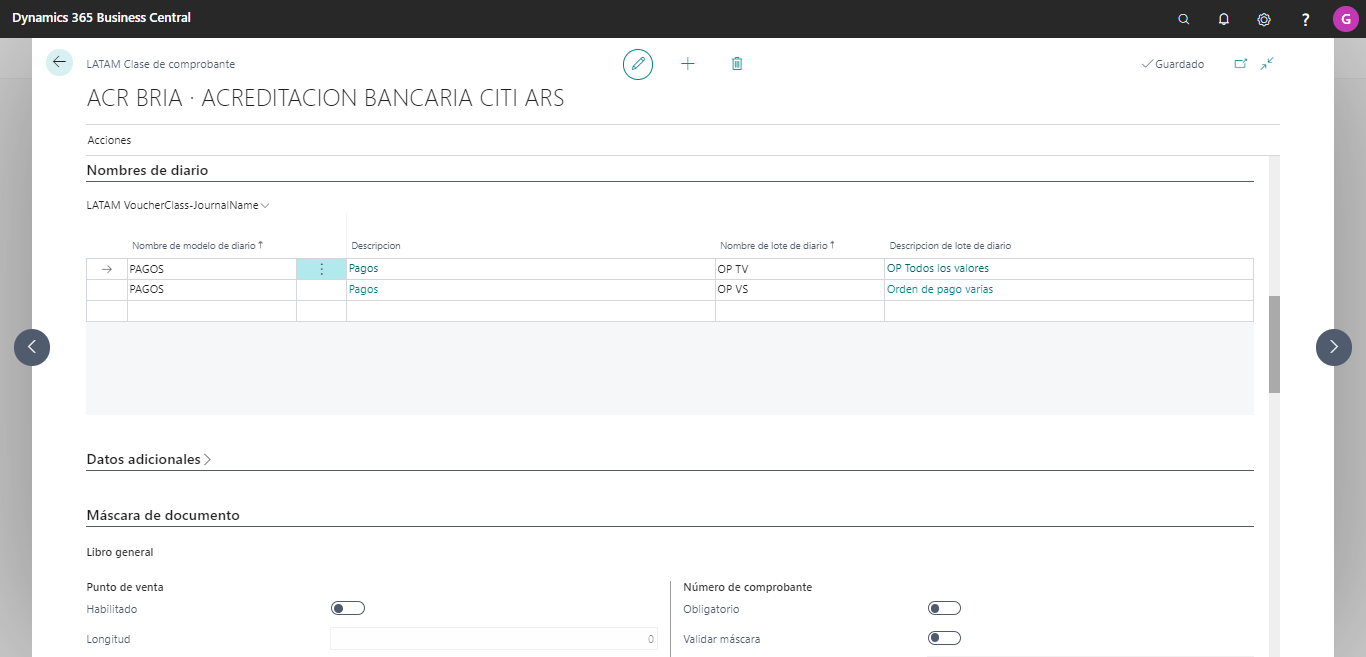This screenshot has height=657, width=1366.
Task: Open OP Todos los valores link
Action: (x=938, y=268)
